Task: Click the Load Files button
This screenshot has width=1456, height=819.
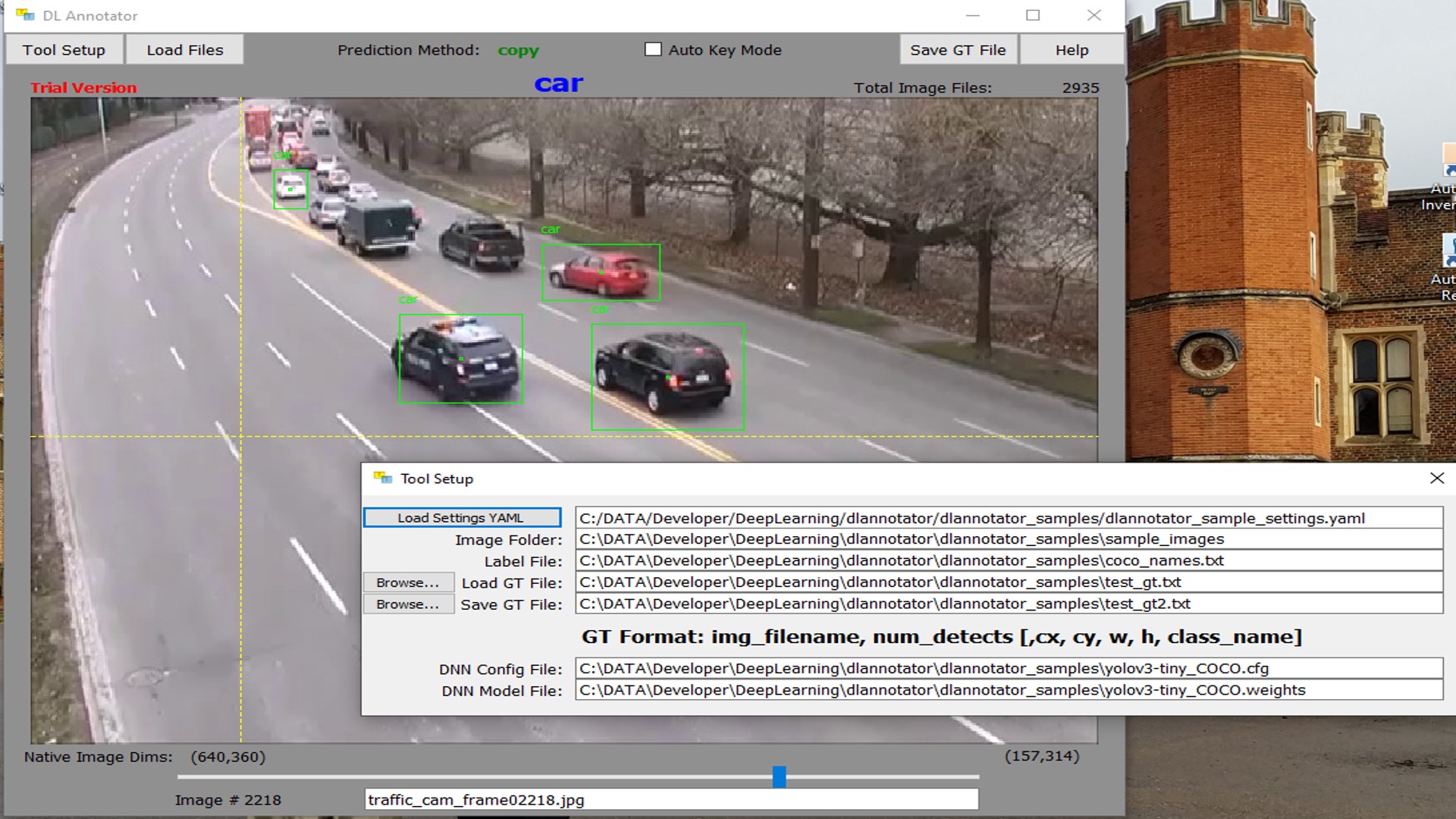Action: (x=184, y=50)
